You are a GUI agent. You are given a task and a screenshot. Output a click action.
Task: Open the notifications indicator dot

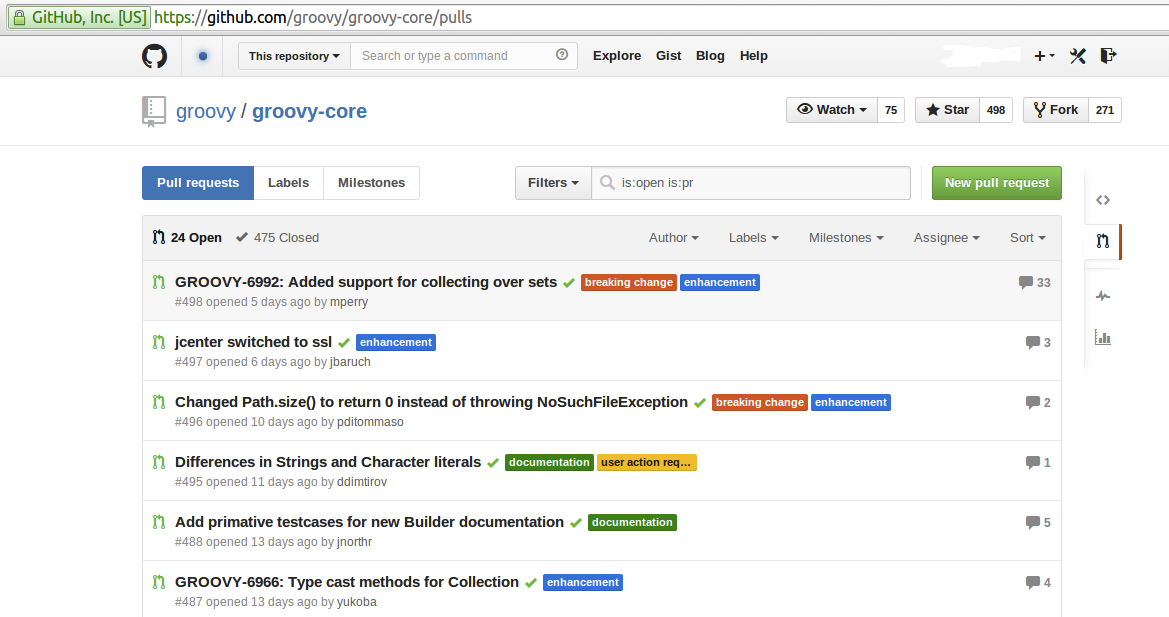(x=203, y=56)
